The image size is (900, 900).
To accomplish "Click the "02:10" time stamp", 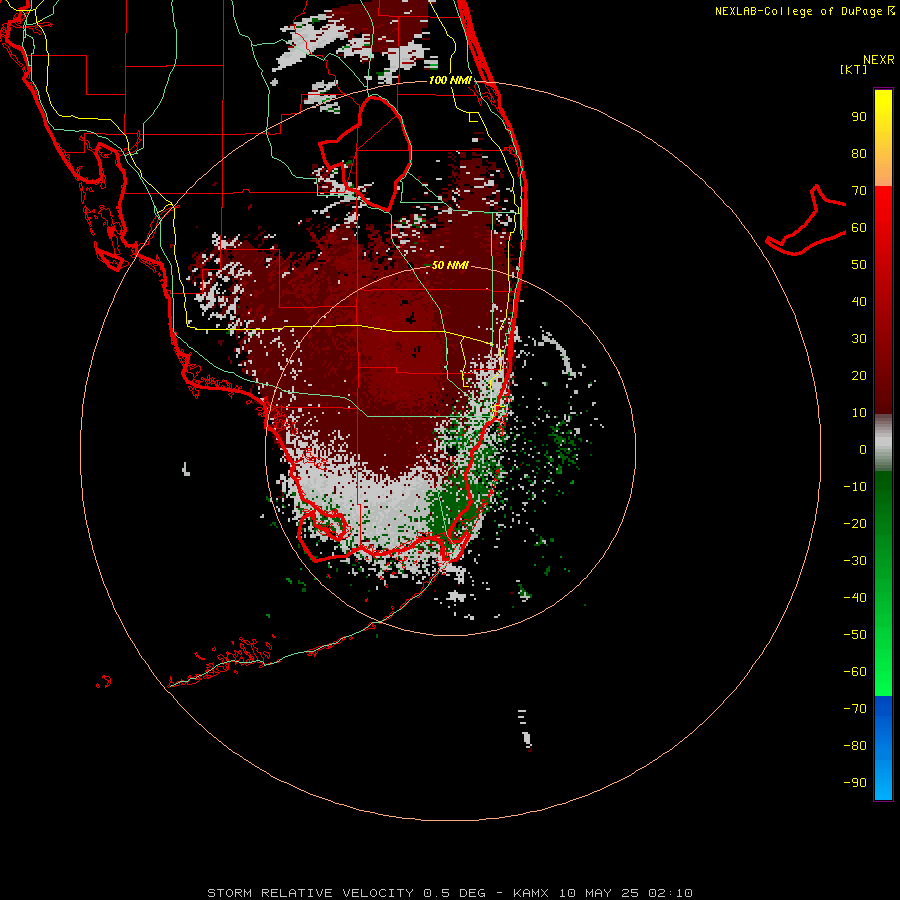I will click(x=670, y=893).
